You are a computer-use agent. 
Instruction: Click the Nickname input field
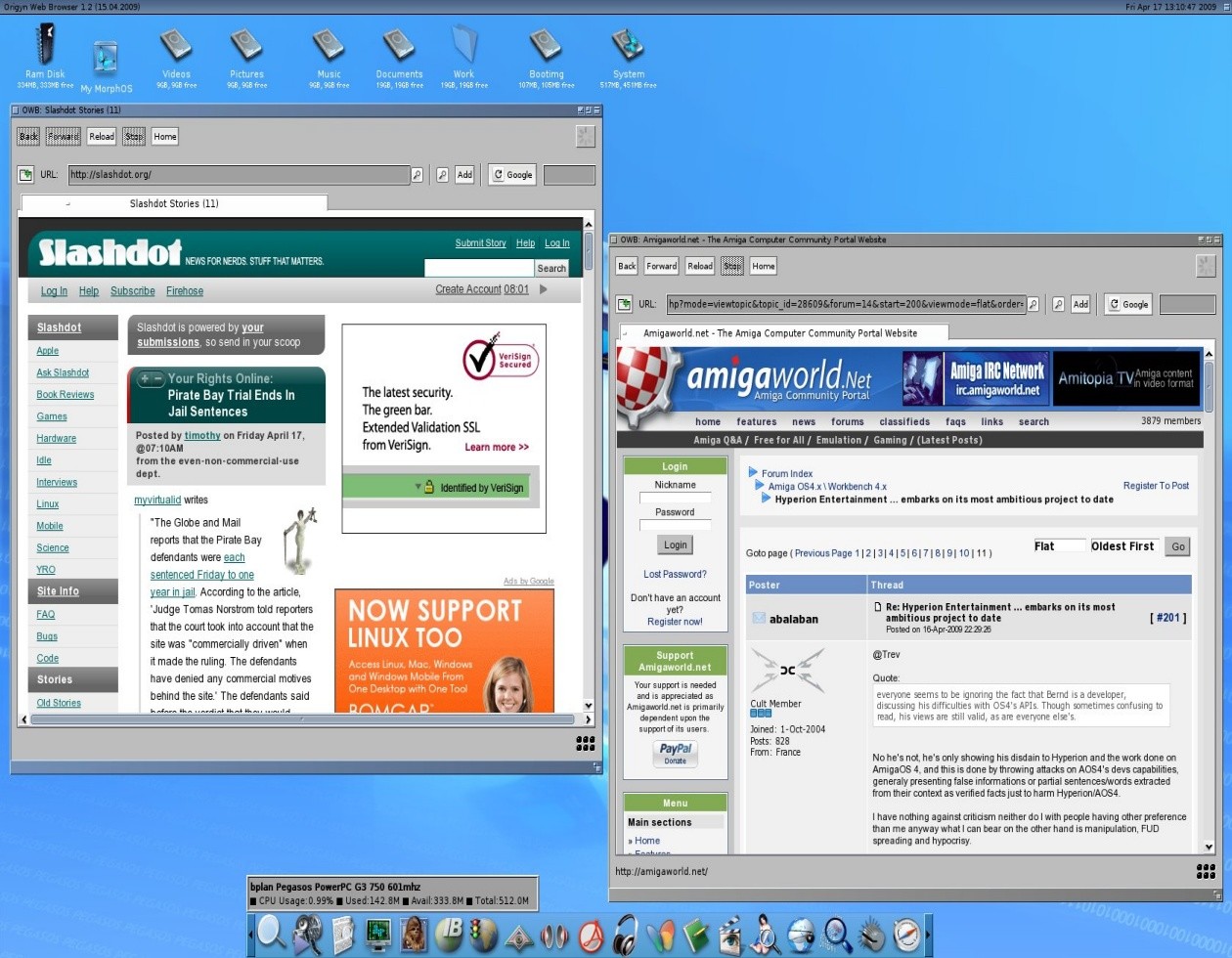click(675, 498)
